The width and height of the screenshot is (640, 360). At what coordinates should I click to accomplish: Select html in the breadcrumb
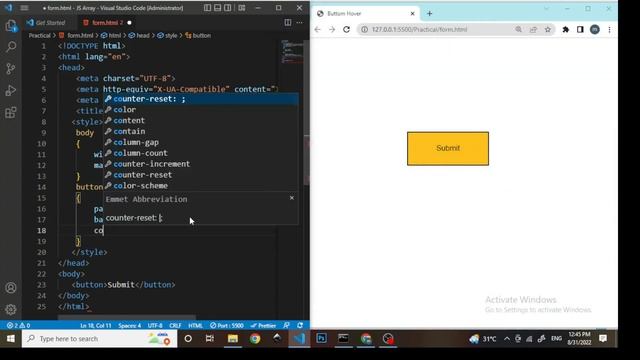point(111,36)
